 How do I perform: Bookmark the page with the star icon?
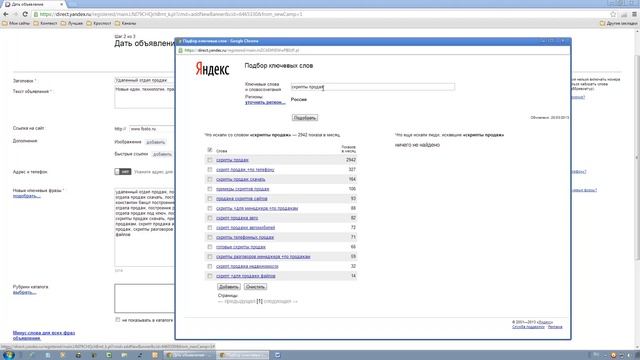pyautogui.click(x=613, y=14)
